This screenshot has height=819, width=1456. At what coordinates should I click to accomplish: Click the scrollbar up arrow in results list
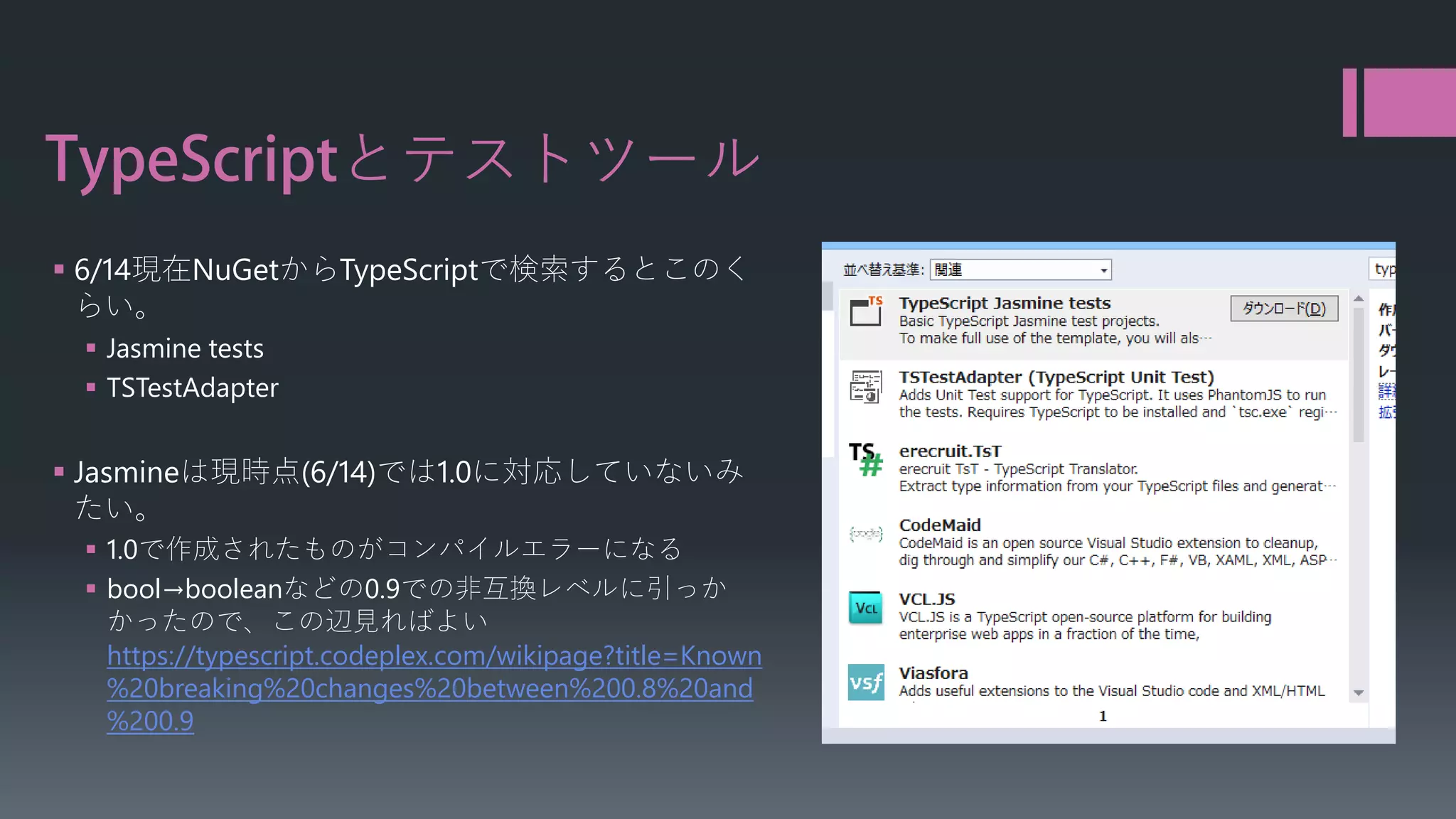[x=1359, y=299]
